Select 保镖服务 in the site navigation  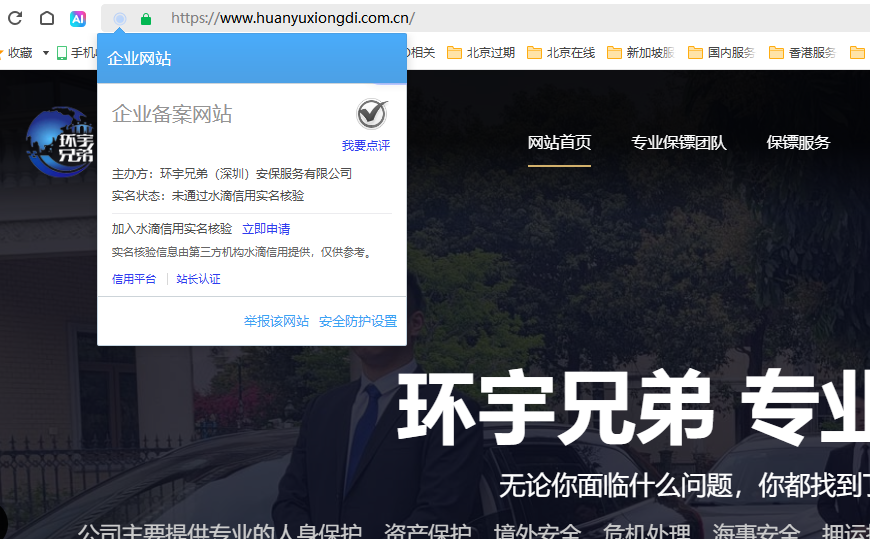[798, 143]
